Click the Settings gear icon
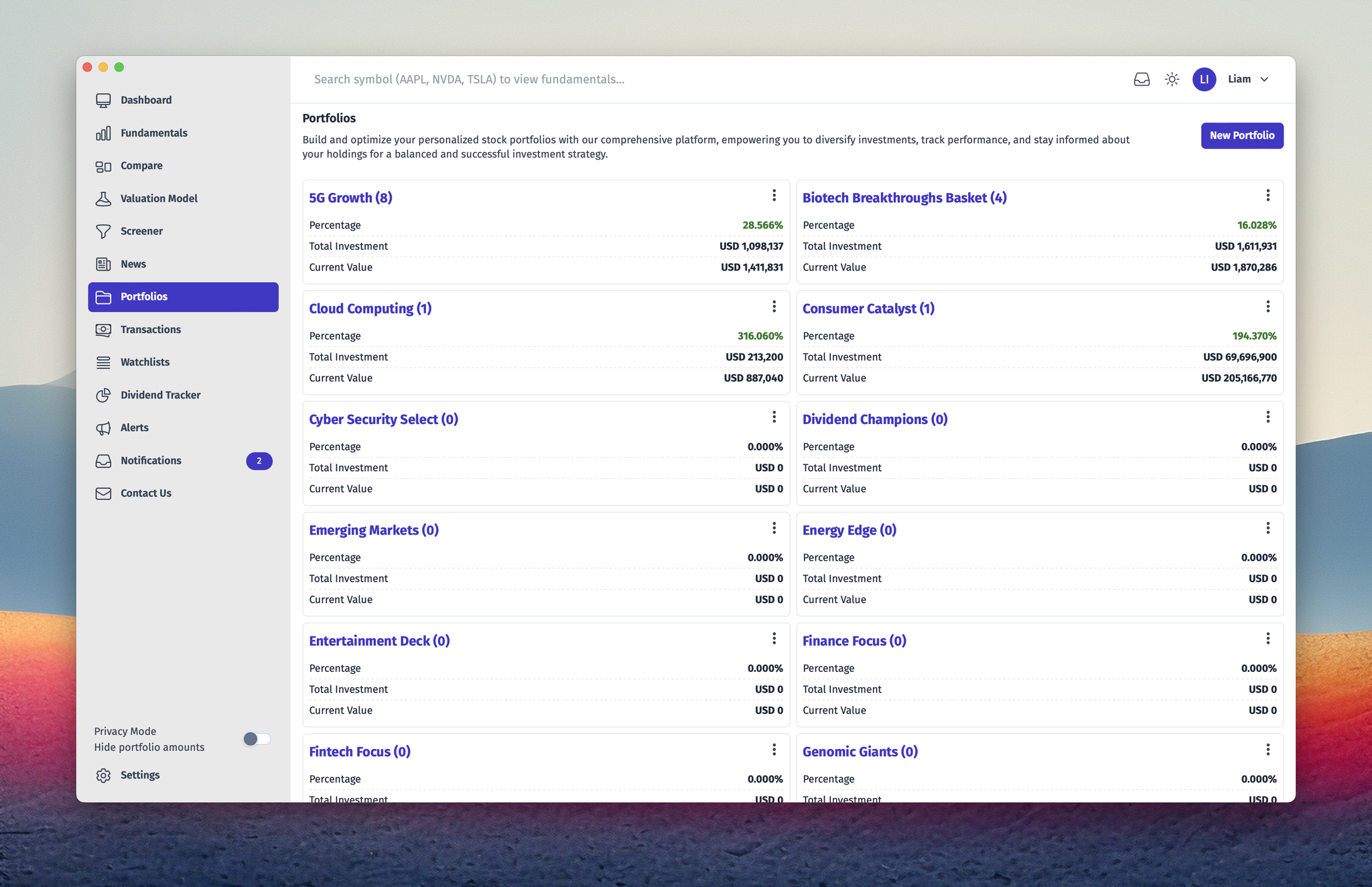This screenshot has height=887, width=1372. (103, 775)
